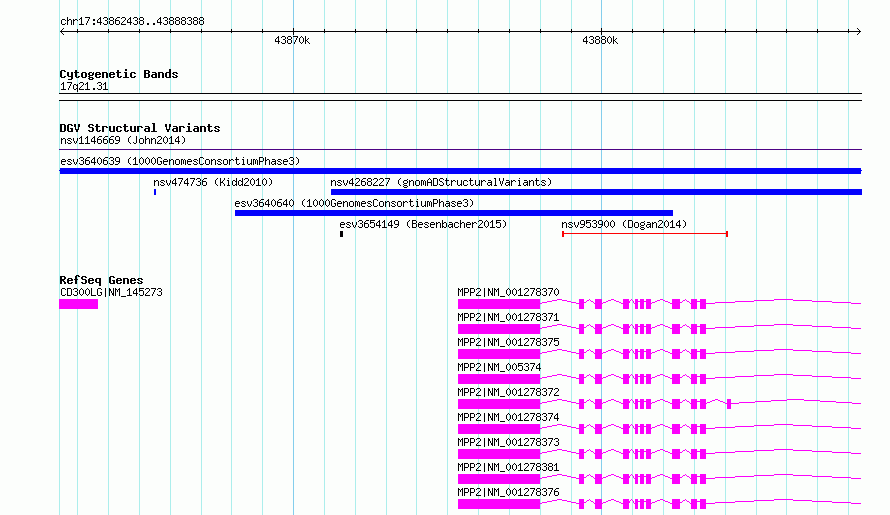The width and height of the screenshot is (890, 515).
Task: Click the 43870k ruler tick label
Action: tap(292, 40)
